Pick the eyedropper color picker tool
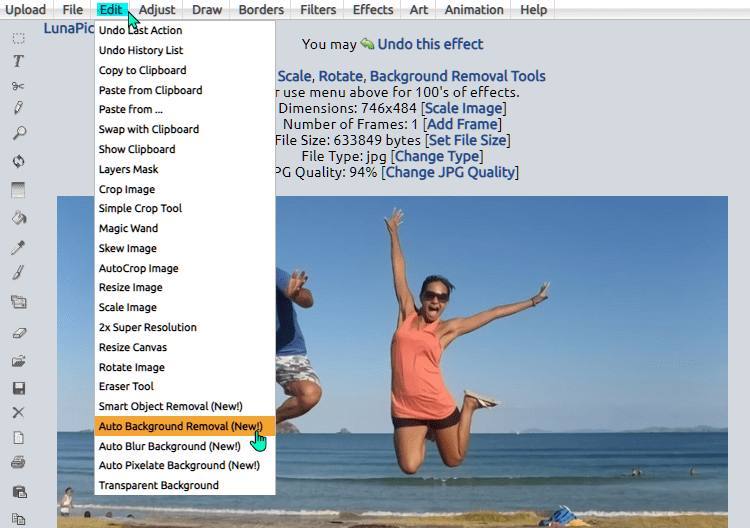The image size is (750, 528). tap(18, 247)
